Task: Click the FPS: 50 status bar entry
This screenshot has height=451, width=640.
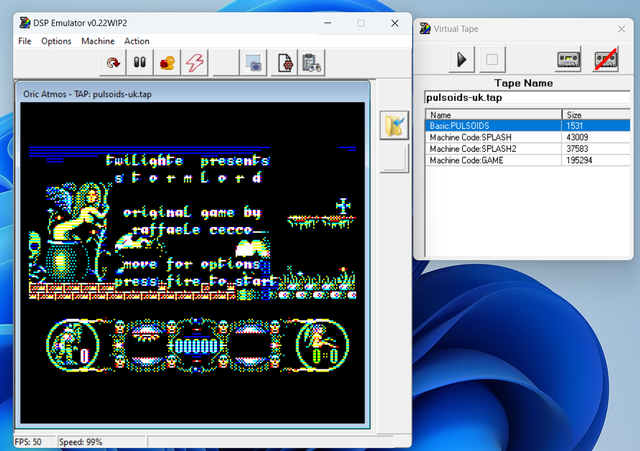Action: tap(28, 442)
